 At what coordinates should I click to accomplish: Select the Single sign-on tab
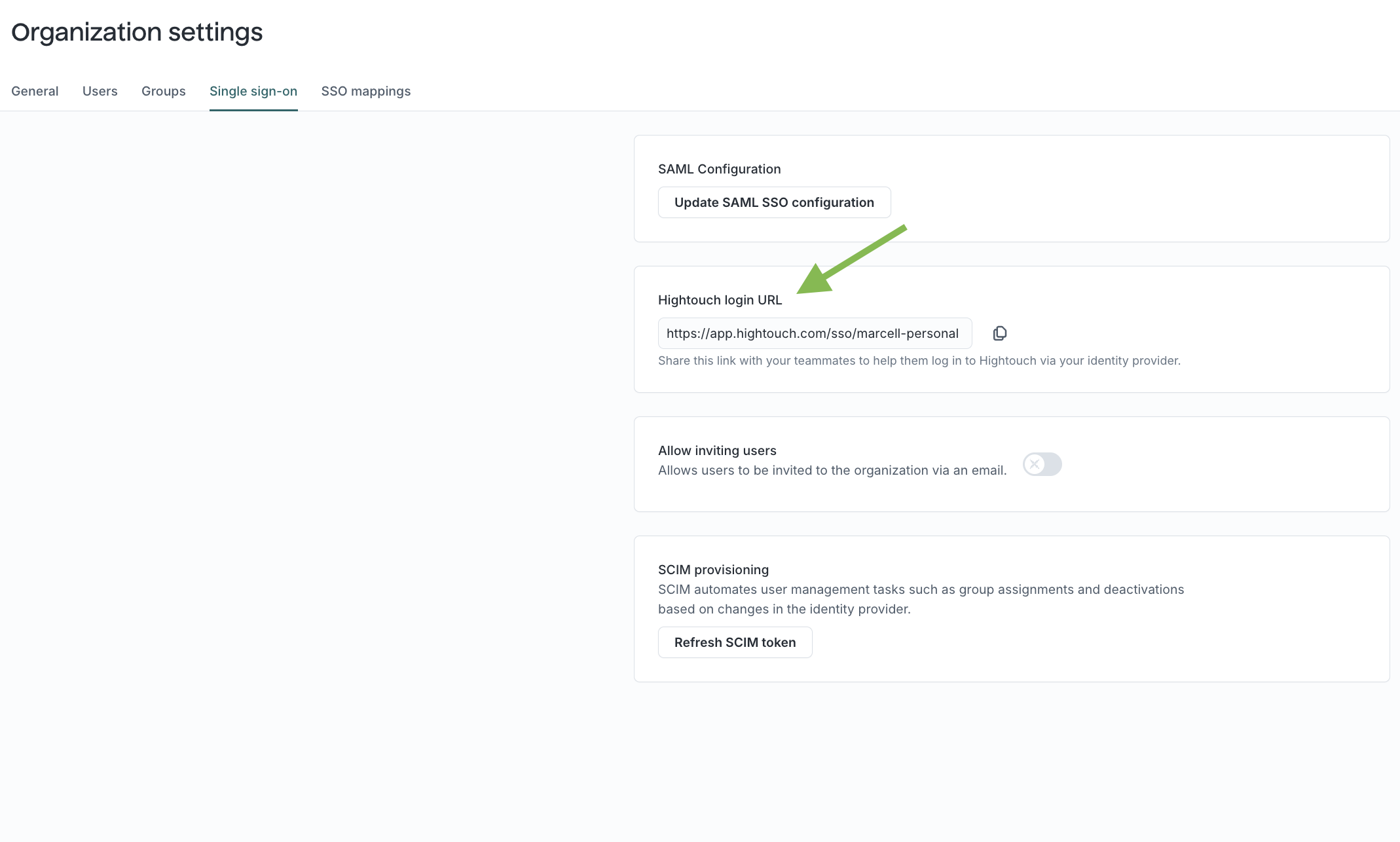click(253, 91)
